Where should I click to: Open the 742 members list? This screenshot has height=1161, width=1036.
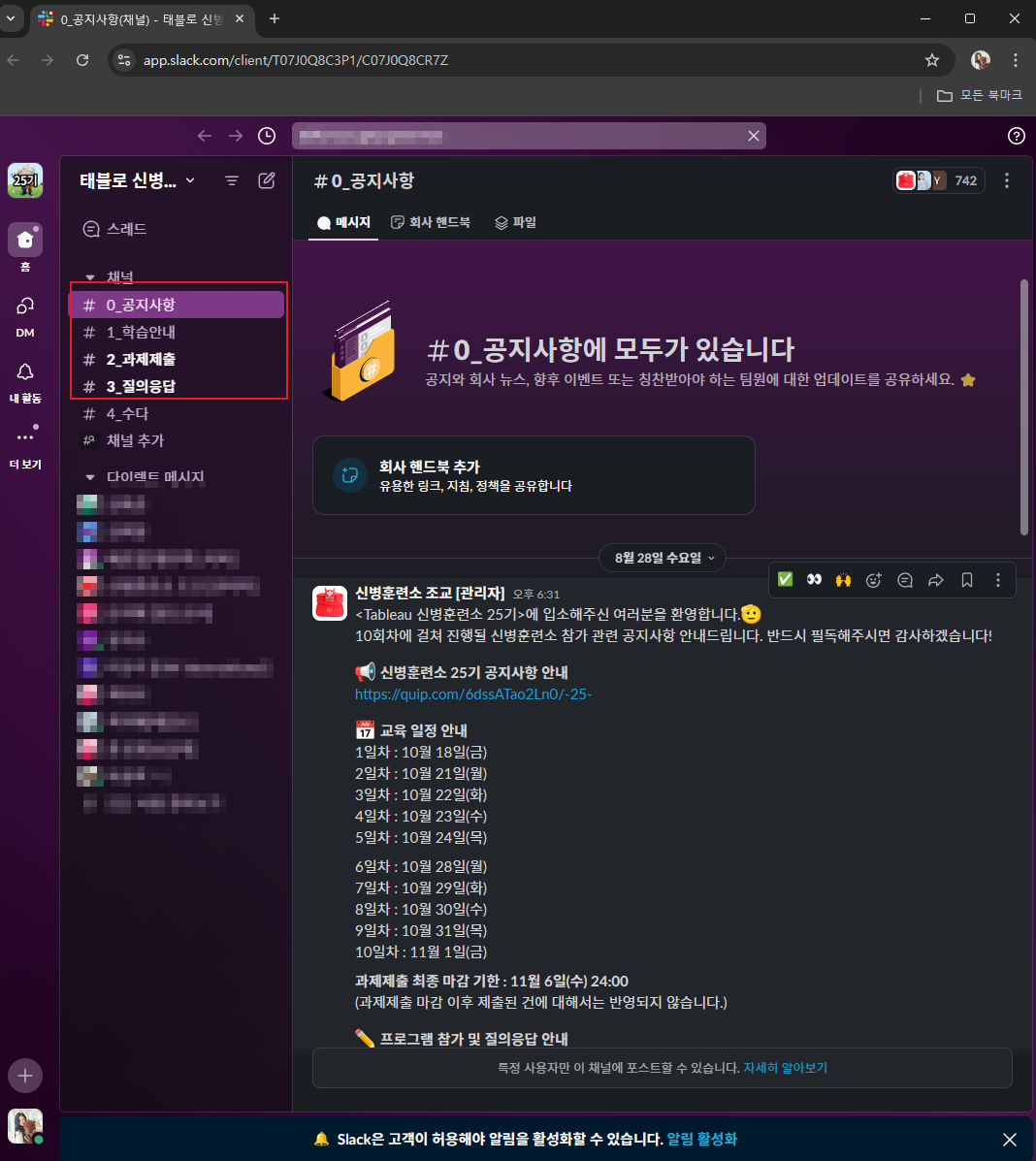pos(939,180)
